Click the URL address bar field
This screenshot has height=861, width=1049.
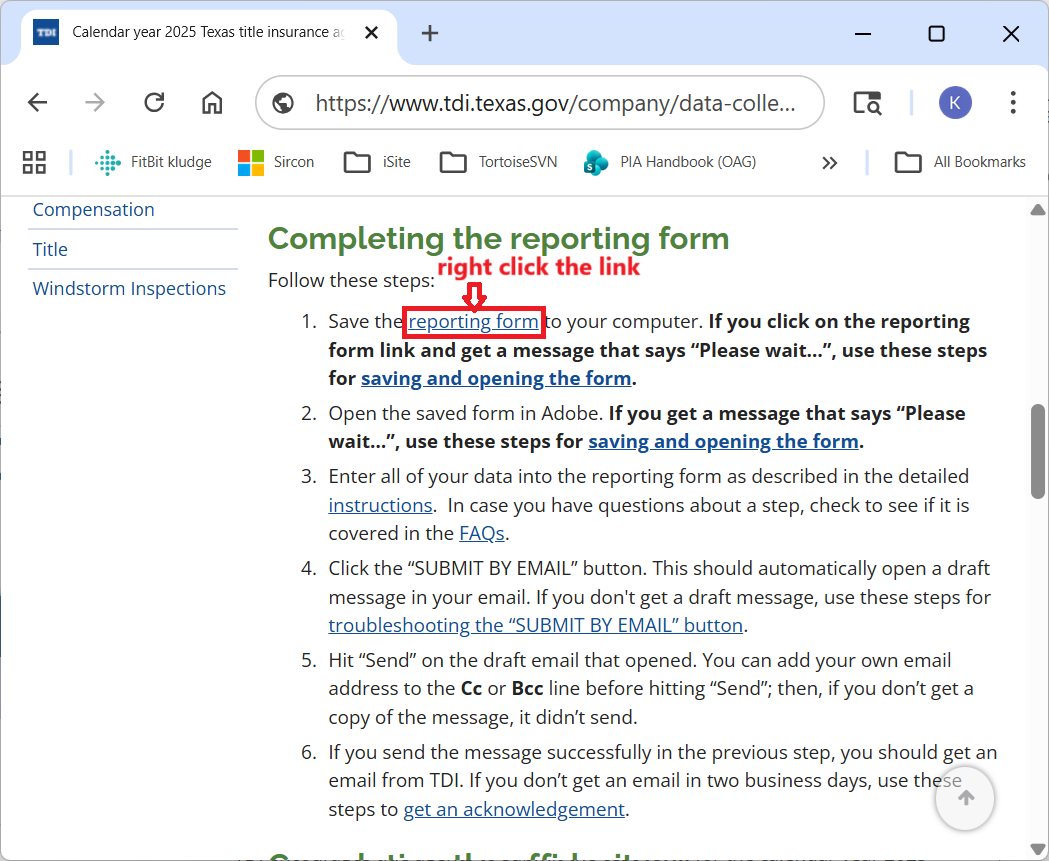tap(555, 103)
